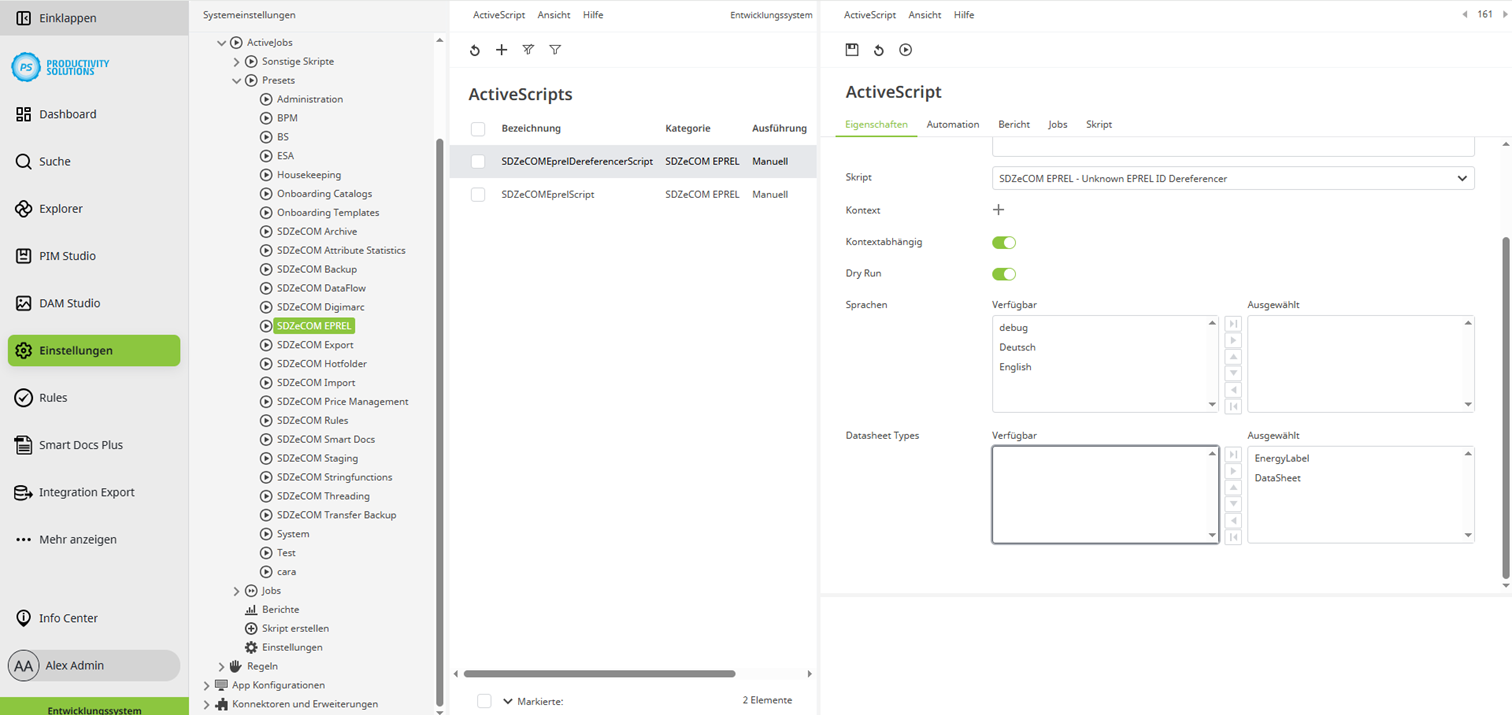Switch to the Automation tab

952,124
